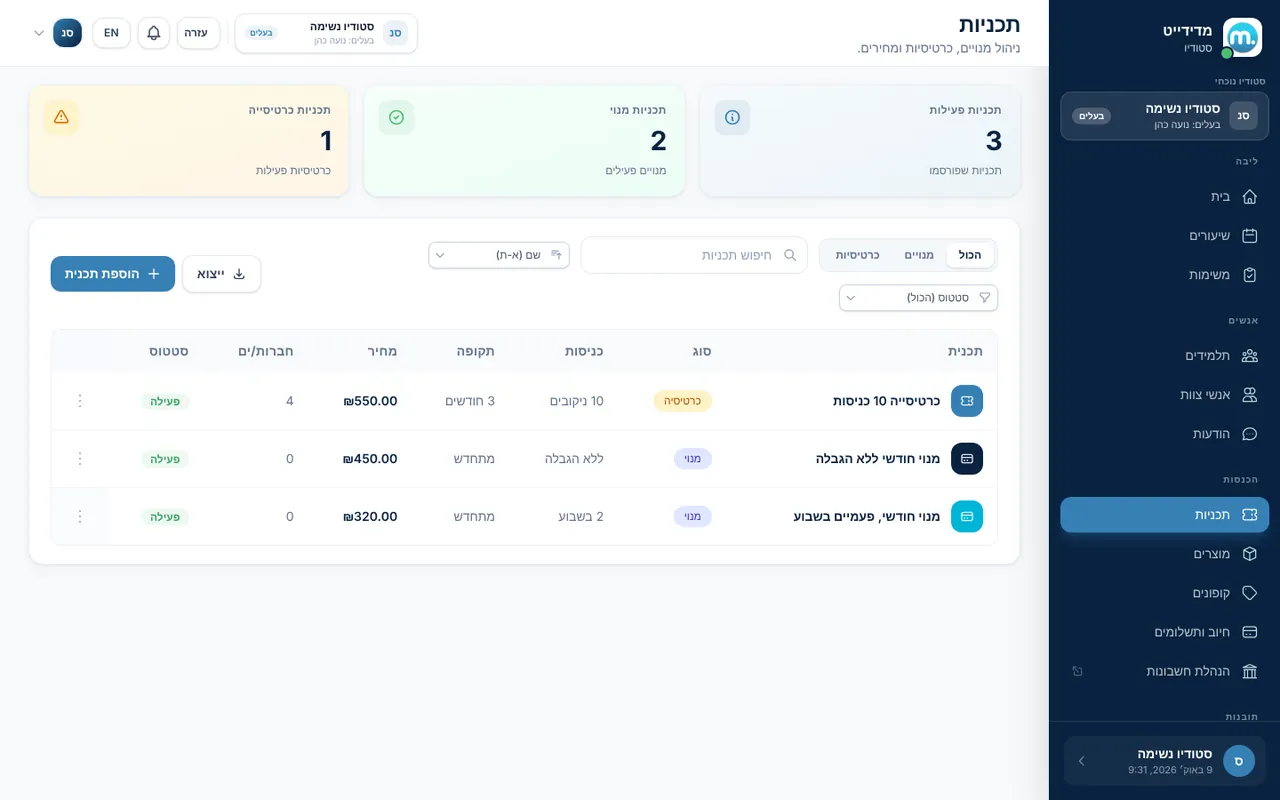The width and height of the screenshot is (1280, 800).
Task: Click the עזרה help button
Action: pyautogui.click(x=198, y=33)
